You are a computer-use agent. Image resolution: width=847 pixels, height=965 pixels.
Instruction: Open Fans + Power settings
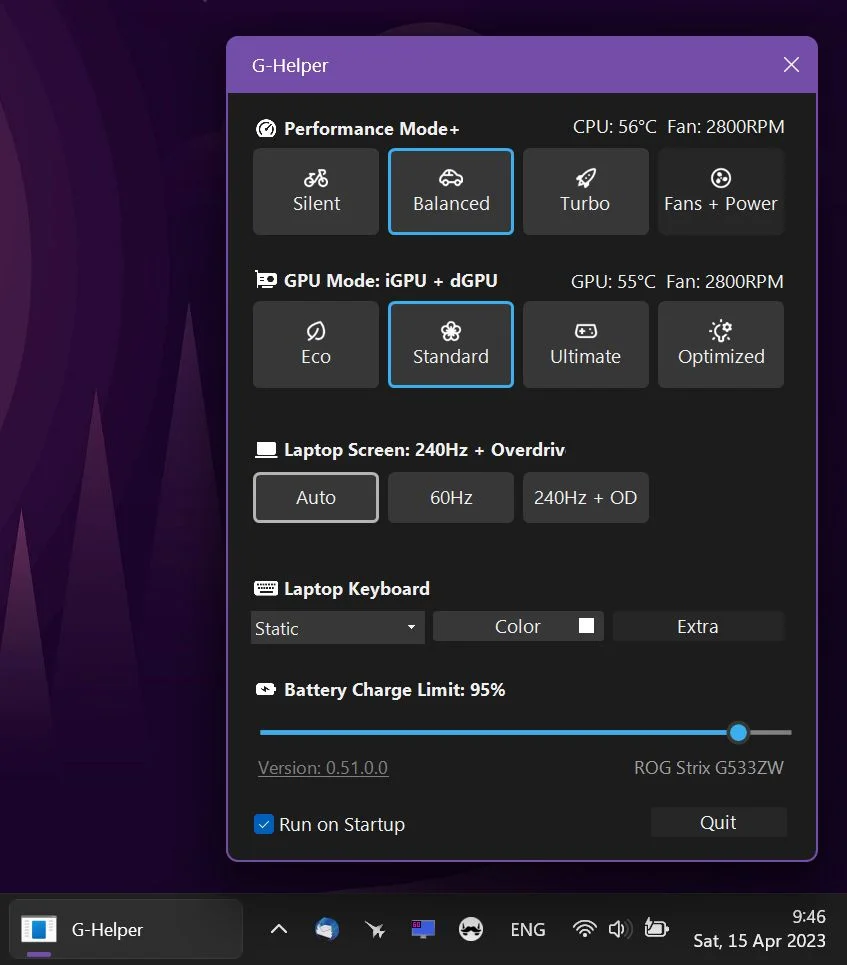tap(720, 192)
